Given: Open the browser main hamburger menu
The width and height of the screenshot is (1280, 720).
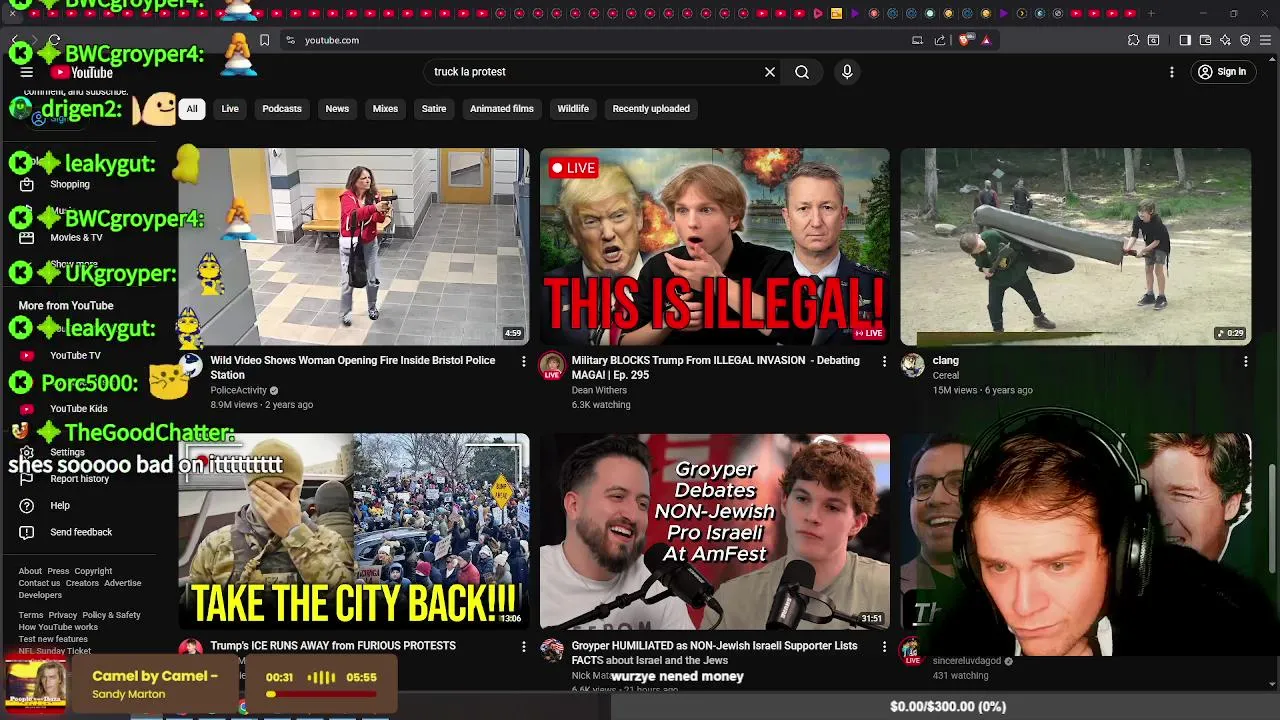Looking at the screenshot, I should pyautogui.click(x=1265, y=40).
